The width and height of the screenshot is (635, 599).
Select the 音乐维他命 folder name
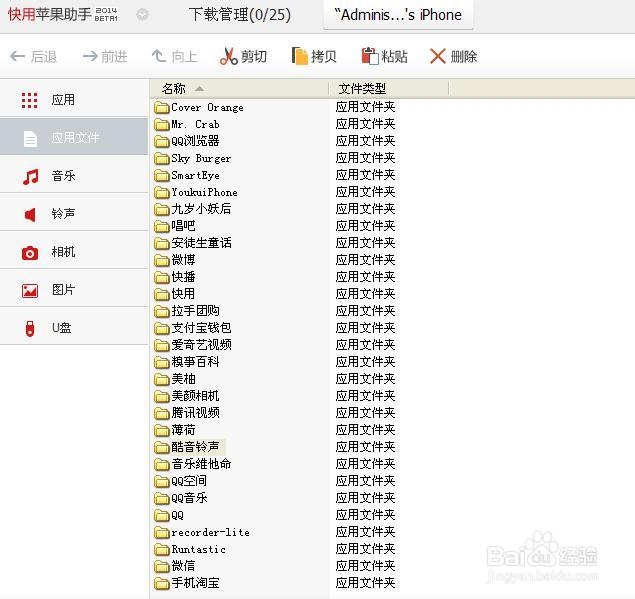pos(201,464)
